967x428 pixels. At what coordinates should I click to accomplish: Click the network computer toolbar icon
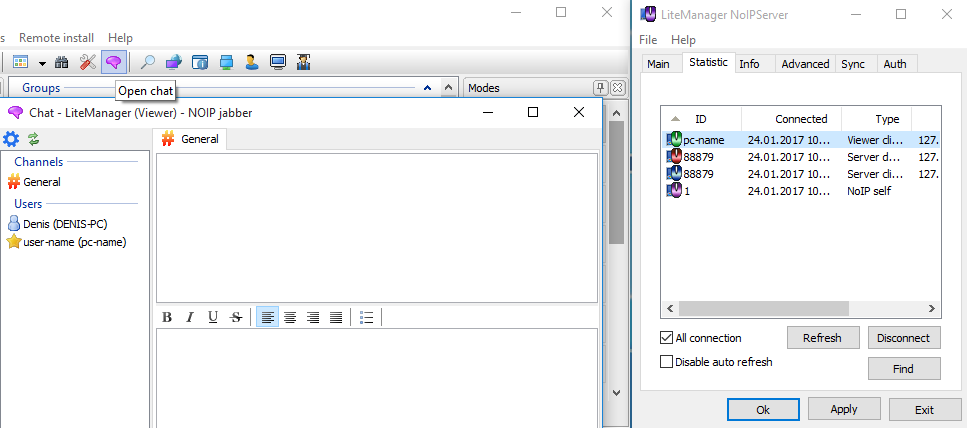226,62
